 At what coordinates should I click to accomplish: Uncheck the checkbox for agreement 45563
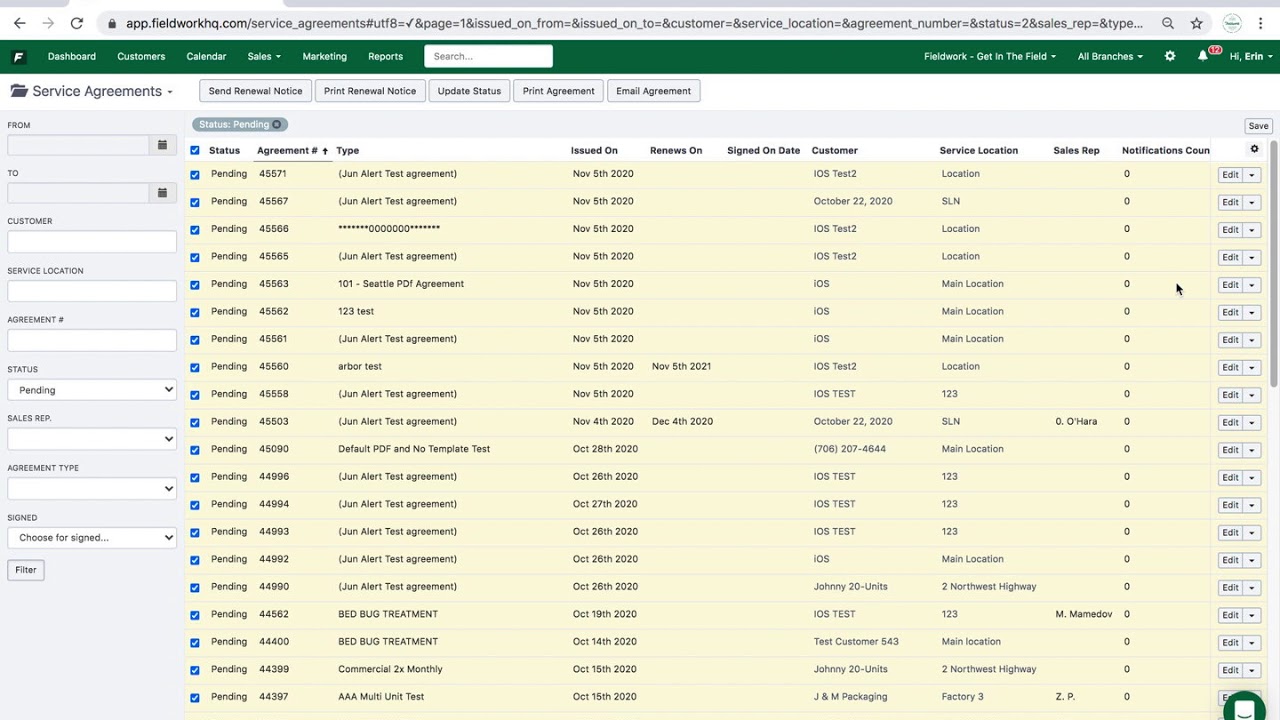pyautogui.click(x=195, y=284)
